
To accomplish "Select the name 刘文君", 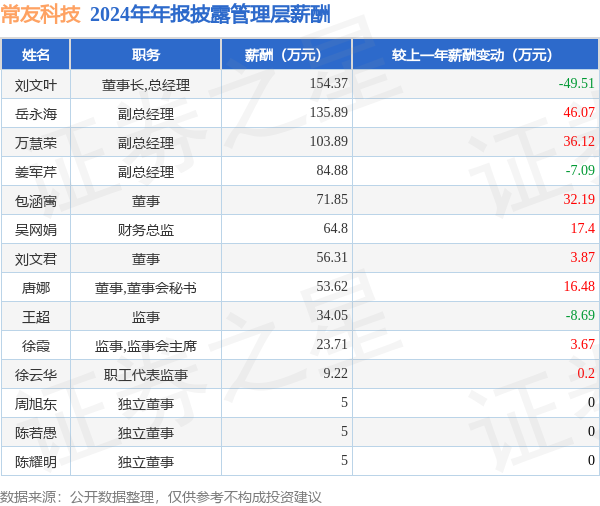I will point(36,259).
